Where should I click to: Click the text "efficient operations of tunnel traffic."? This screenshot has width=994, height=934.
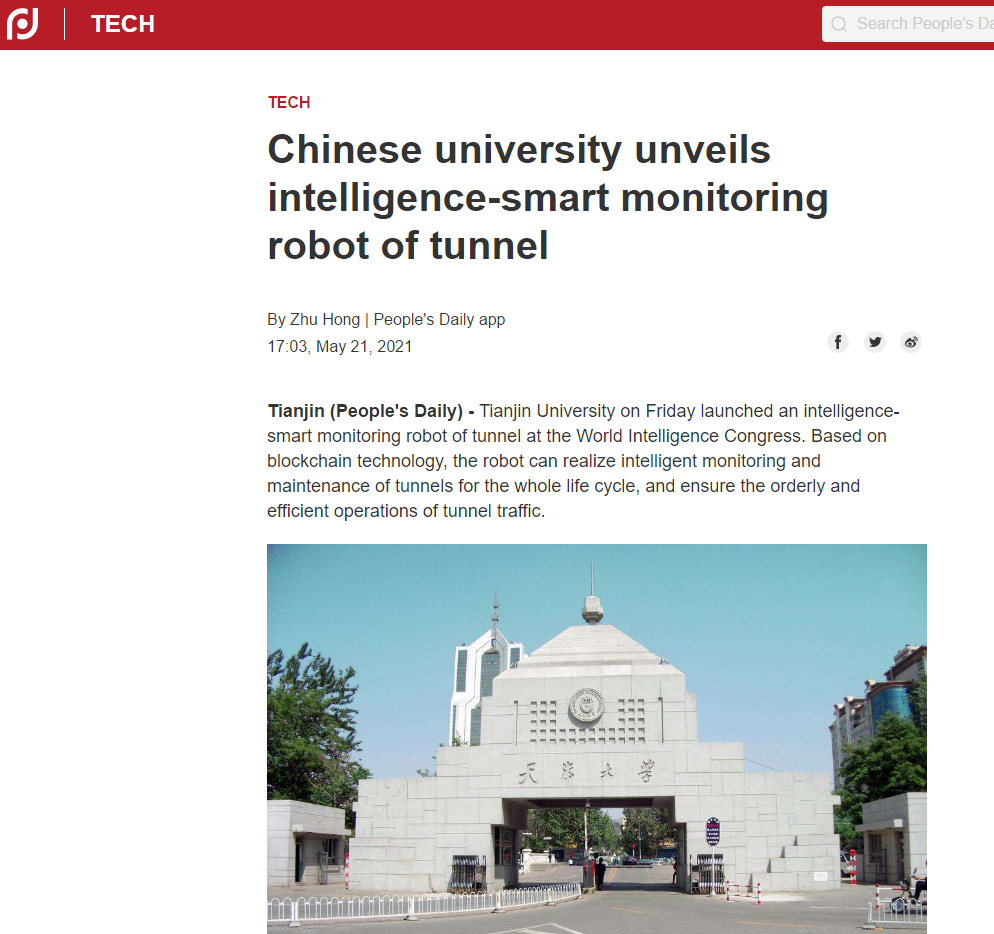pyautogui.click(x=406, y=511)
